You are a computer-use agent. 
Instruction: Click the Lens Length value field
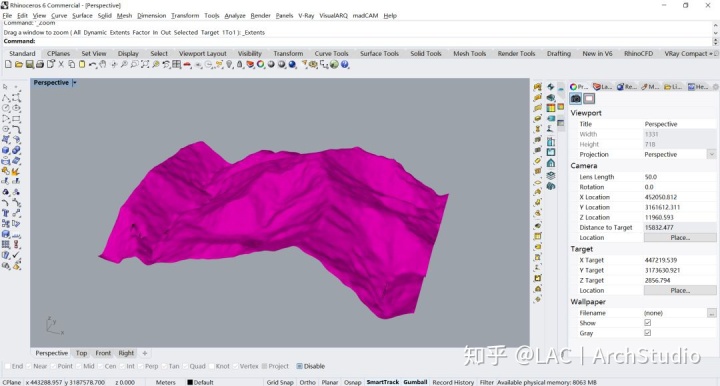(680, 177)
